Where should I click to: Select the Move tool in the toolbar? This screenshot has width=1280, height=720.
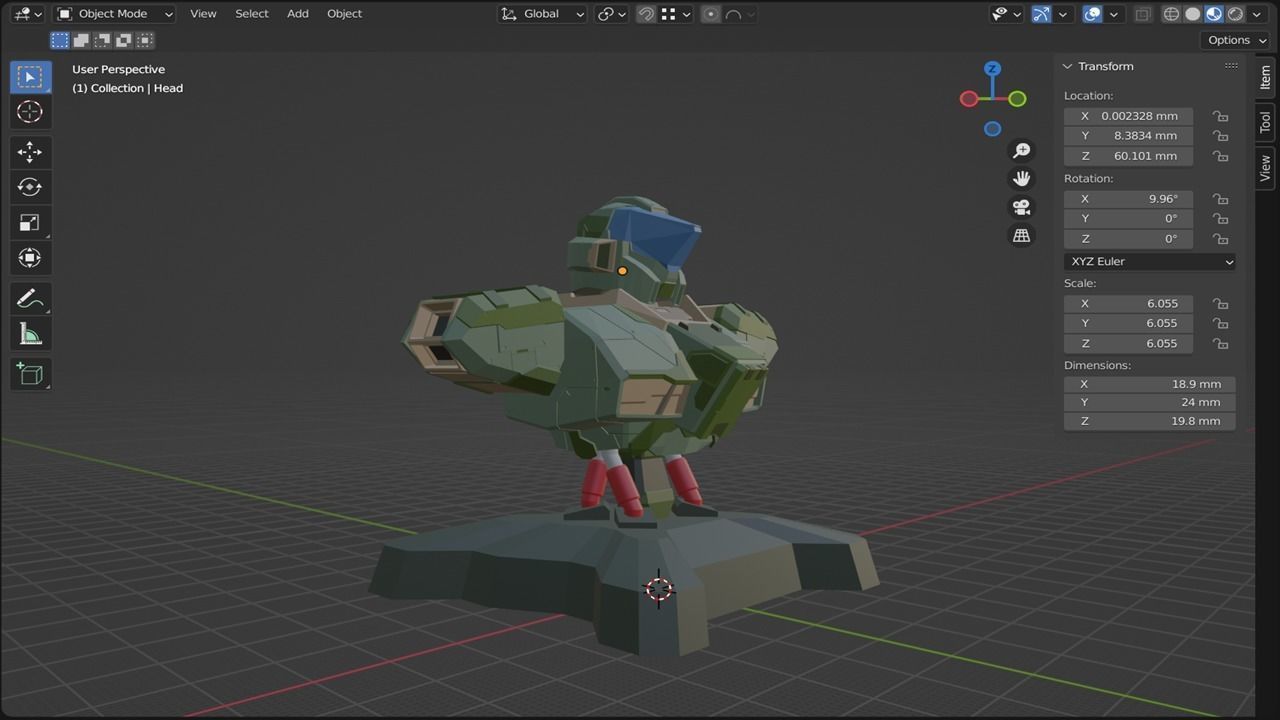click(30, 150)
